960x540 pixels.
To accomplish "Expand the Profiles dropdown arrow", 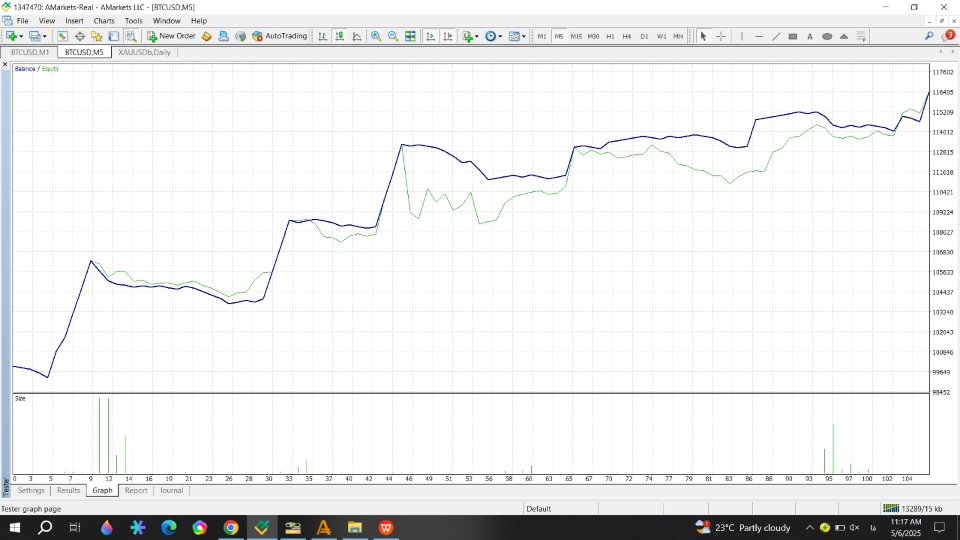I will [x=45, y=37].
